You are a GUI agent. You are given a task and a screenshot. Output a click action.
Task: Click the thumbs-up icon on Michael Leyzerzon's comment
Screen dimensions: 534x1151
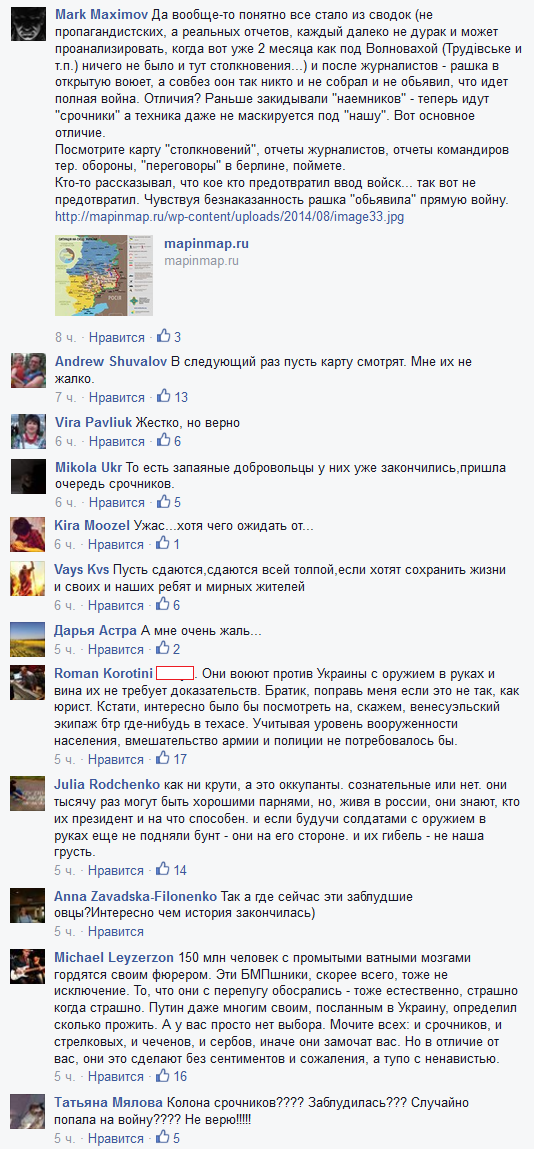[x=164, y=1076]
